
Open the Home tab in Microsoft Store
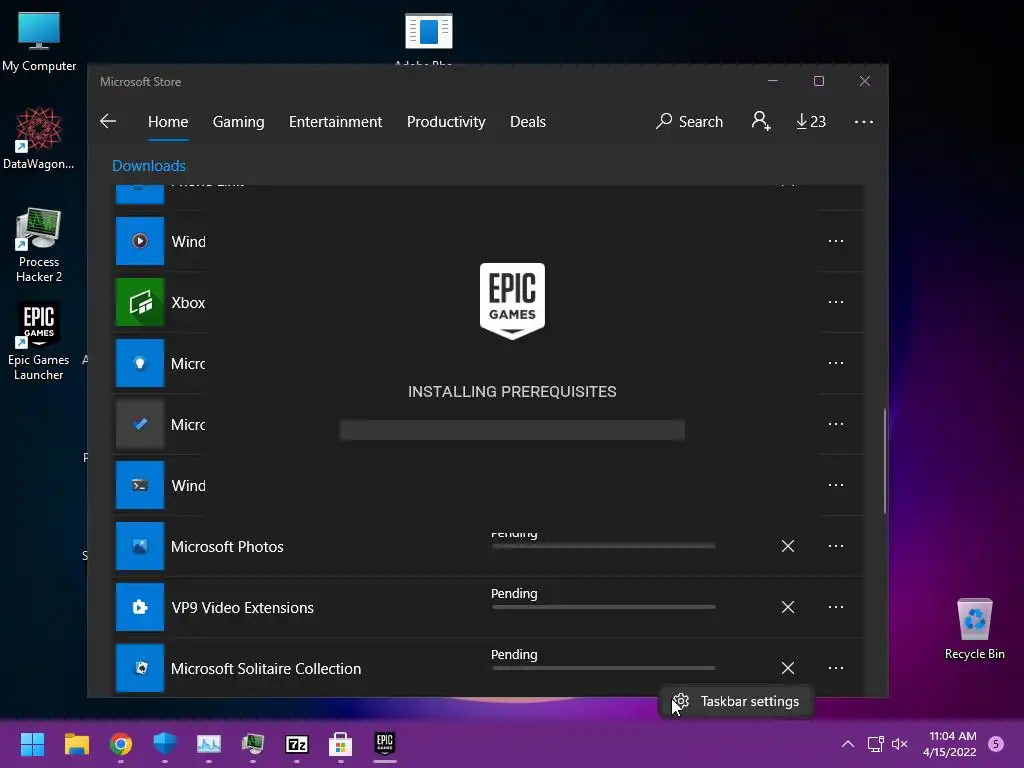pos(168,121)
